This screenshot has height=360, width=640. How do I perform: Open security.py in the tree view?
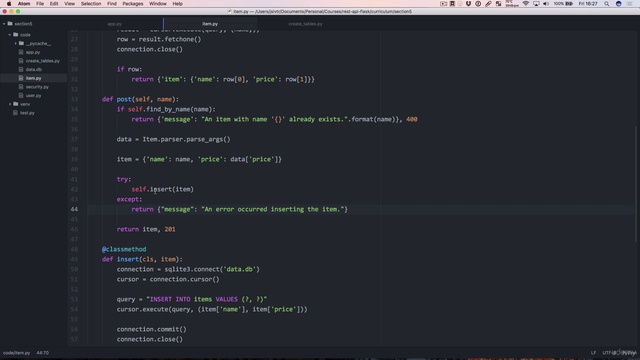pyautogui.click(x=37, y=87)
